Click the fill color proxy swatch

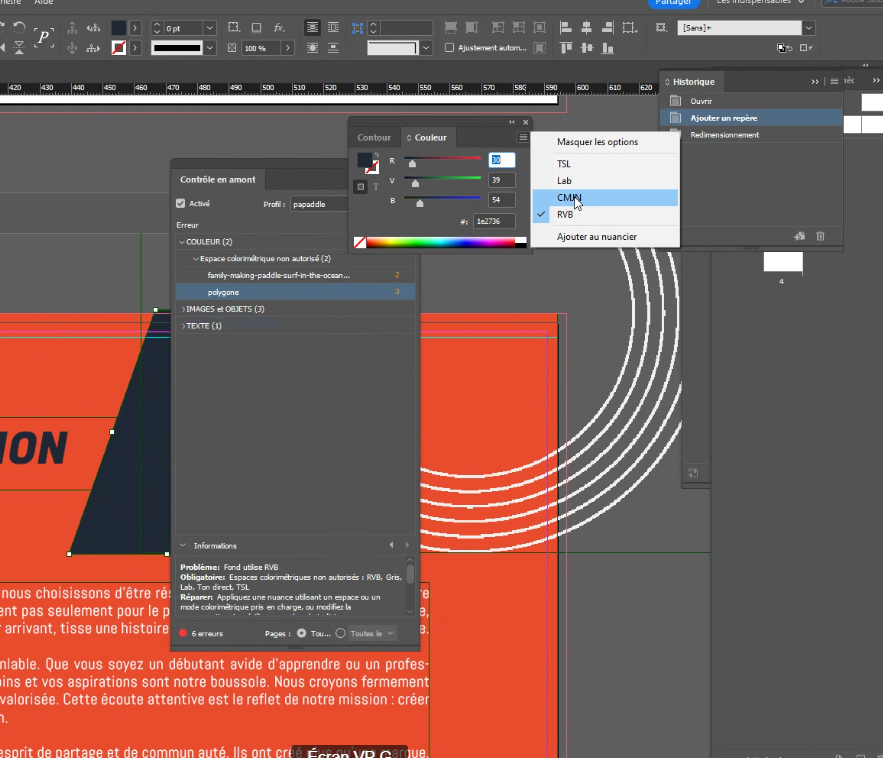[x=365, y=160]
